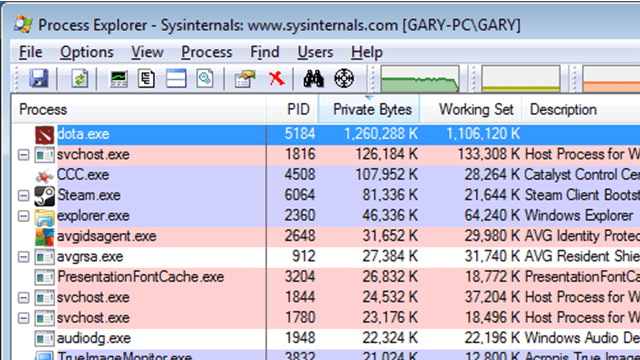
Task: Select the Find Window's Process crosshair icon
Action: pos(344,78)
